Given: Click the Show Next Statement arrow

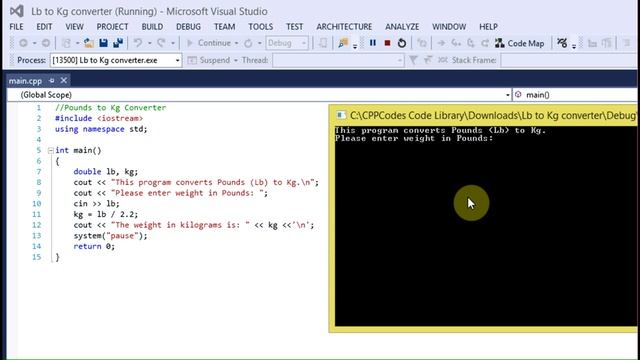Looking at the screenshot, I should point(441,43).
